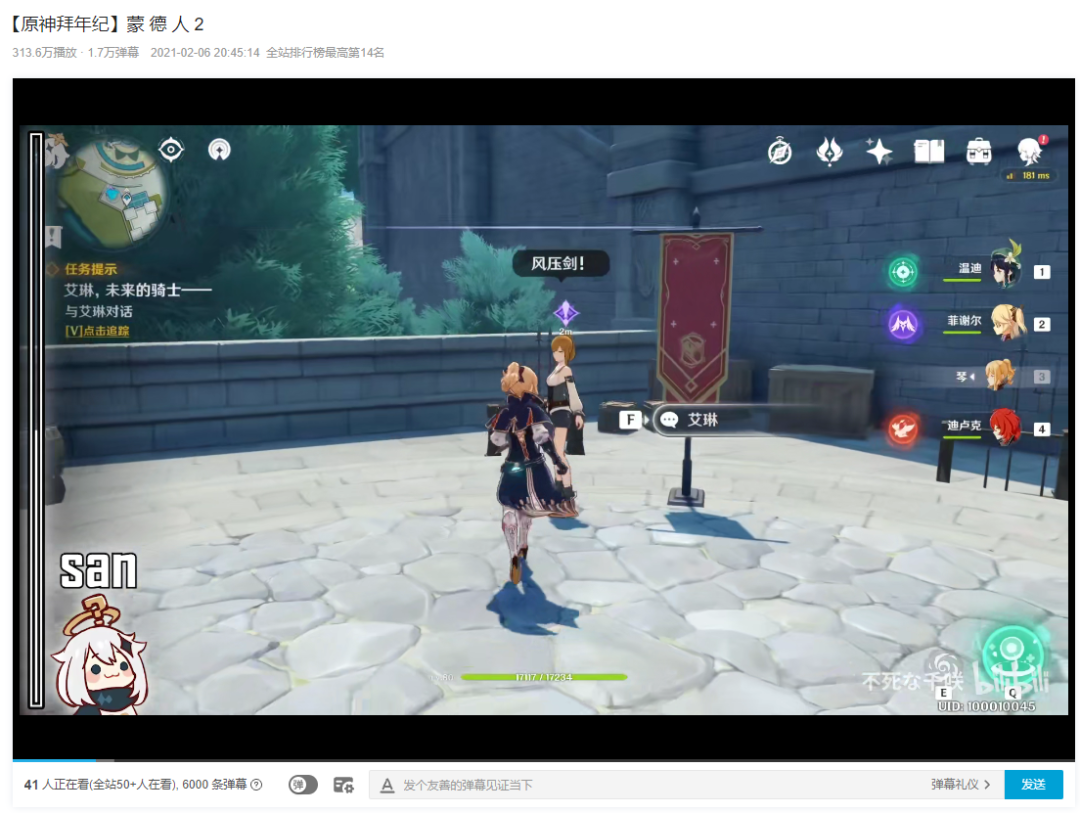Click the danmaku text input field
Viewport: 1080px width, 813px height.
[661, 785]
